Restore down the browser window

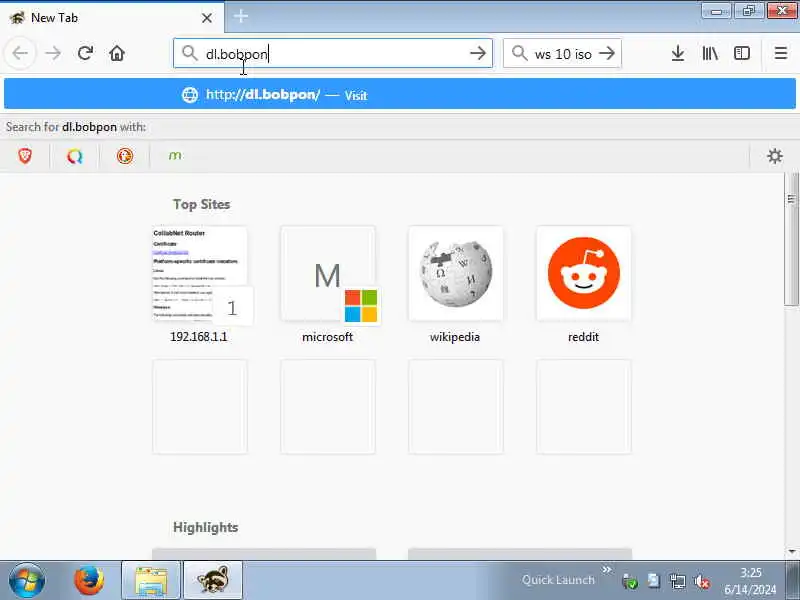[749, 11]
